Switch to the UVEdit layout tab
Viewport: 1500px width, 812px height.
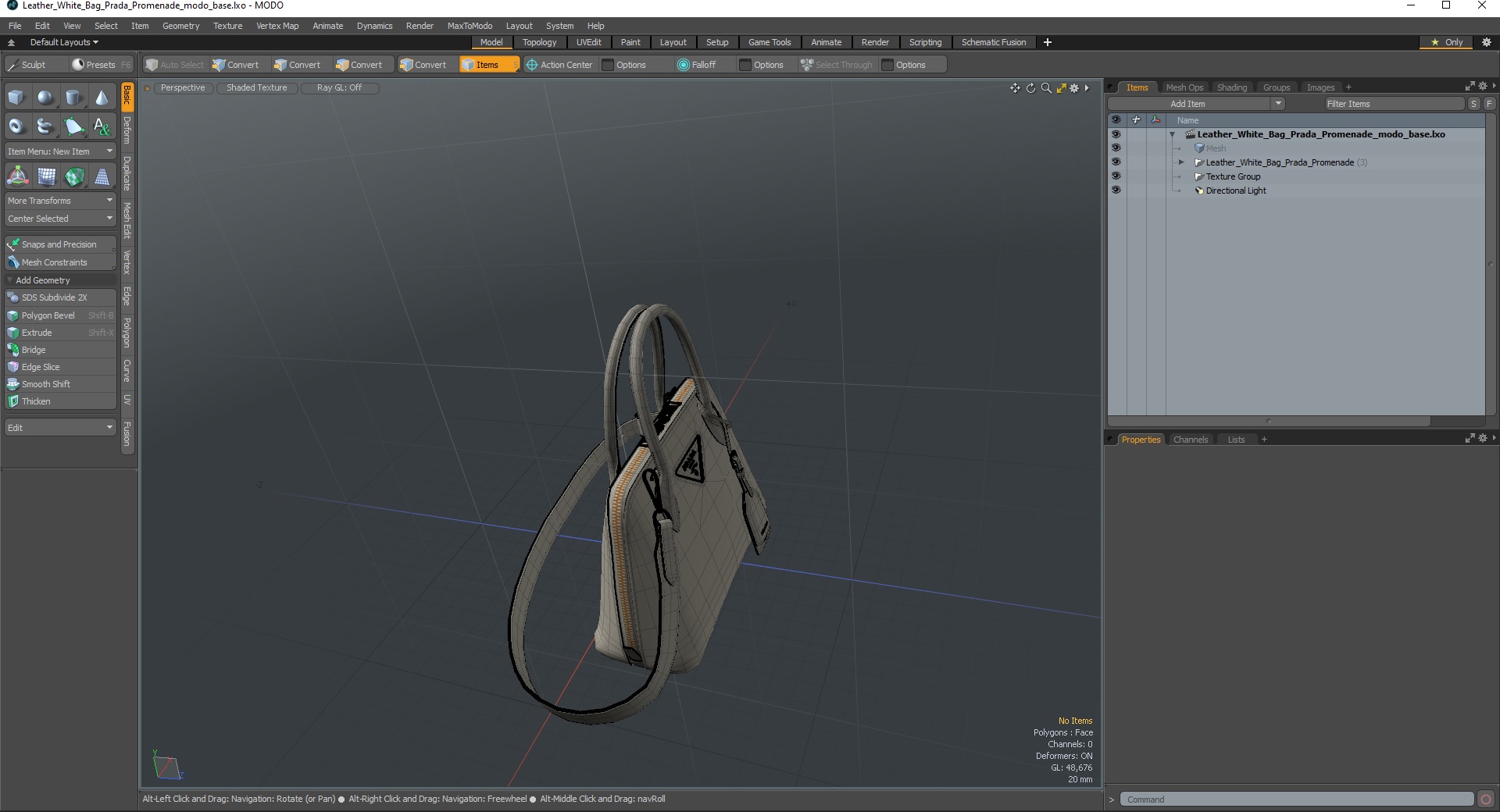(x=588, y=42)
